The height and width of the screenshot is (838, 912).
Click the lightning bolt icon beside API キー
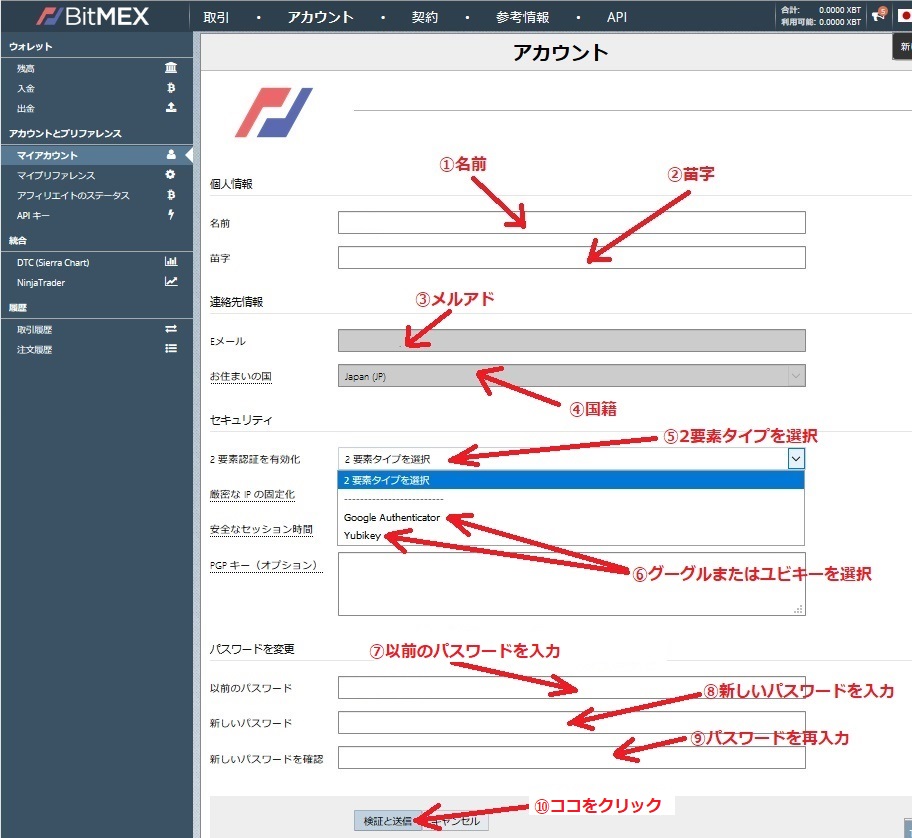(170, 215)
